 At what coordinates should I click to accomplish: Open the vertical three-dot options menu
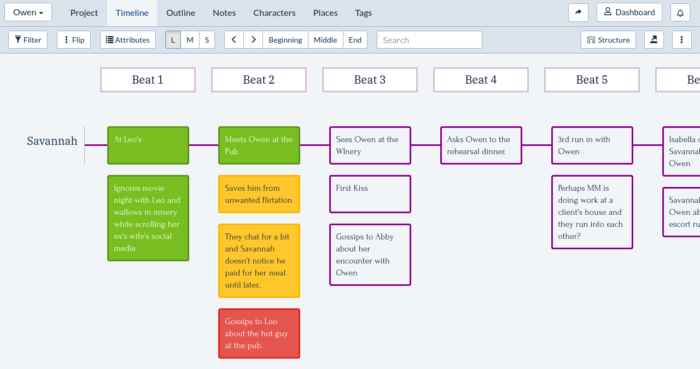(x=681, y=40)
